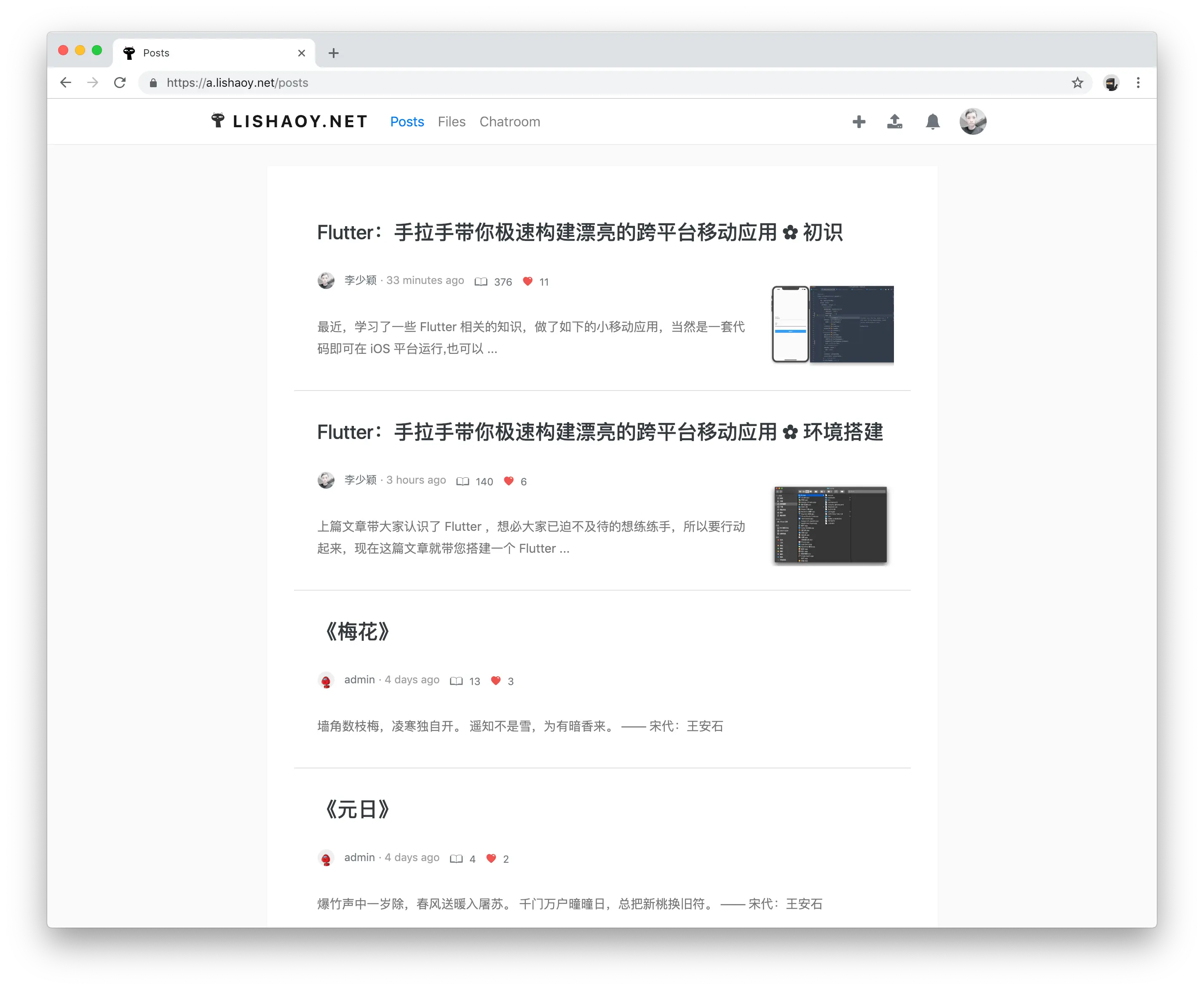
Task: Click the heart on the 《梅花》 post
Action: pyautogui.click(x=496, y=680)
